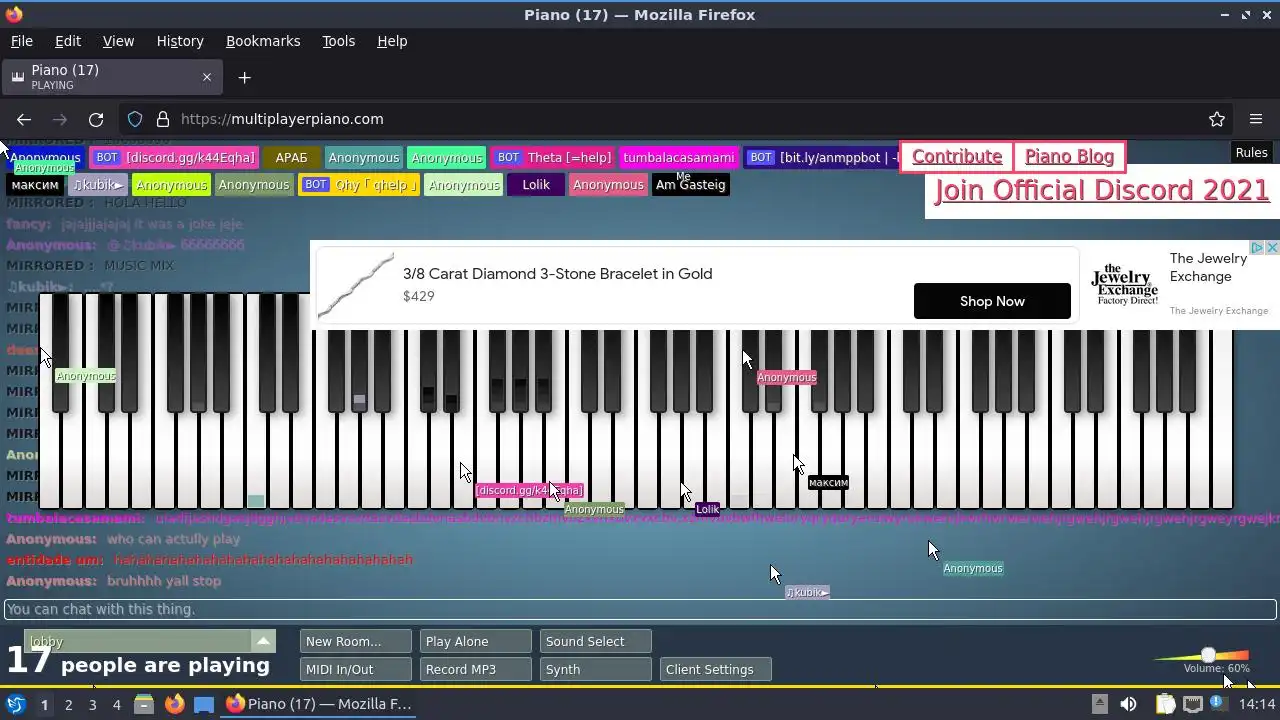
Task: Open a new tab with plus icon
Action: [244, 77]
